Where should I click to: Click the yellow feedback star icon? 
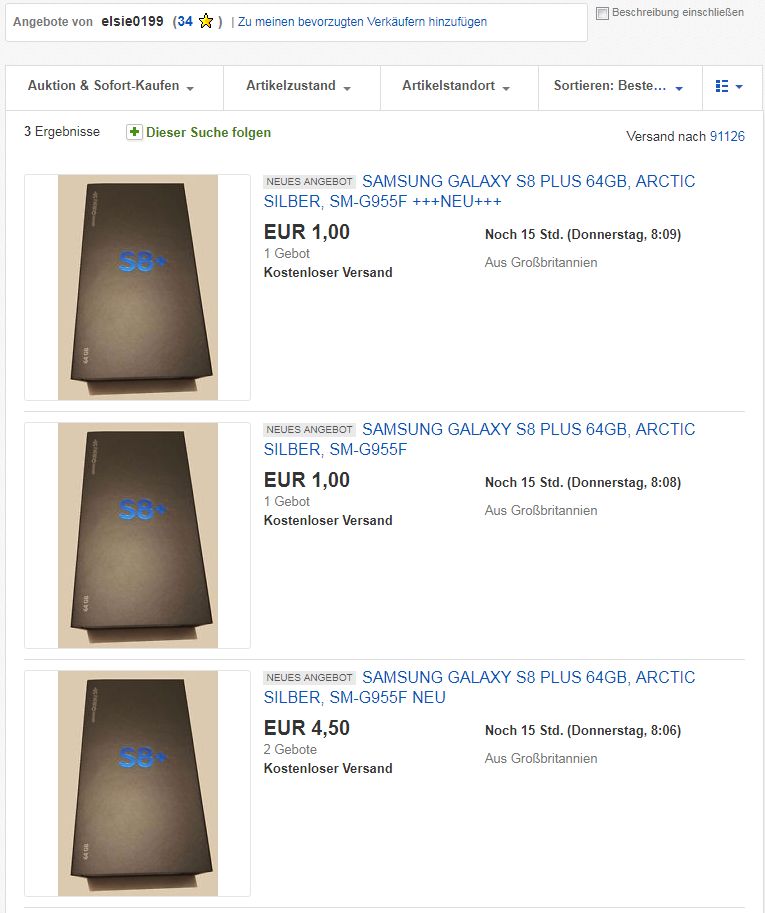point(206,21)
